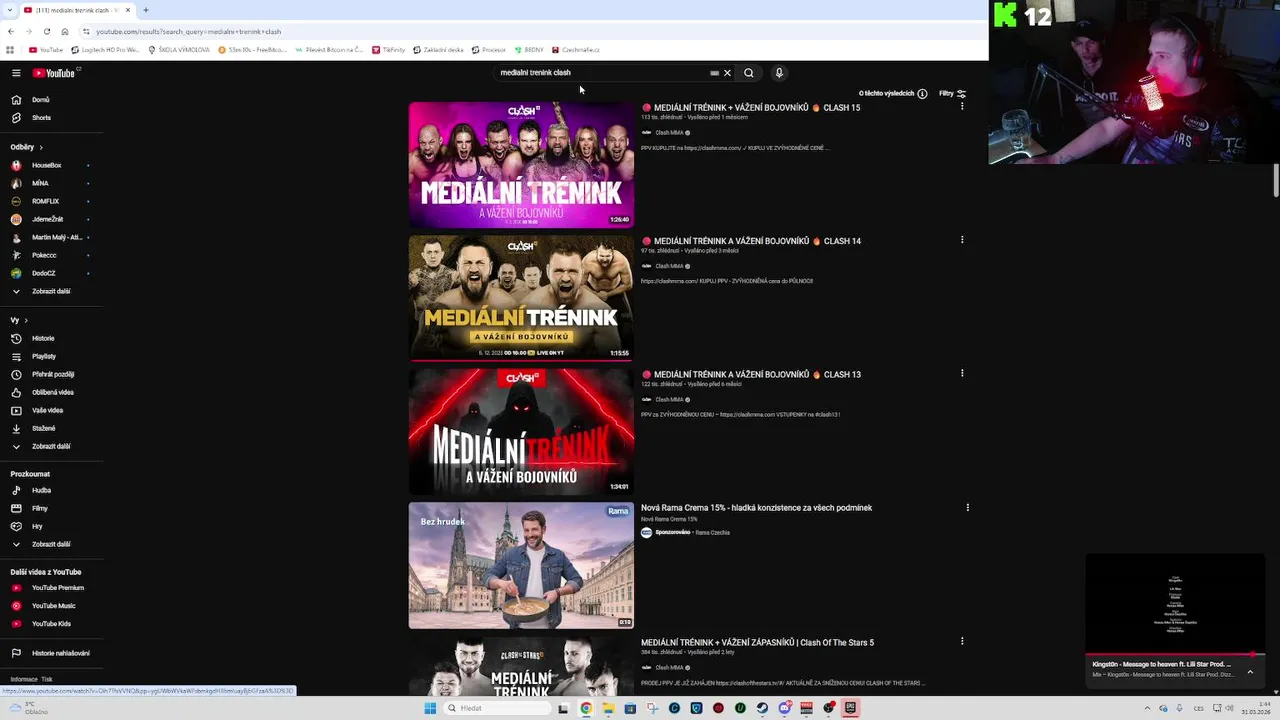Clear the search query with X
Viewport: 1280px width, 720px height.
point(727,73)
